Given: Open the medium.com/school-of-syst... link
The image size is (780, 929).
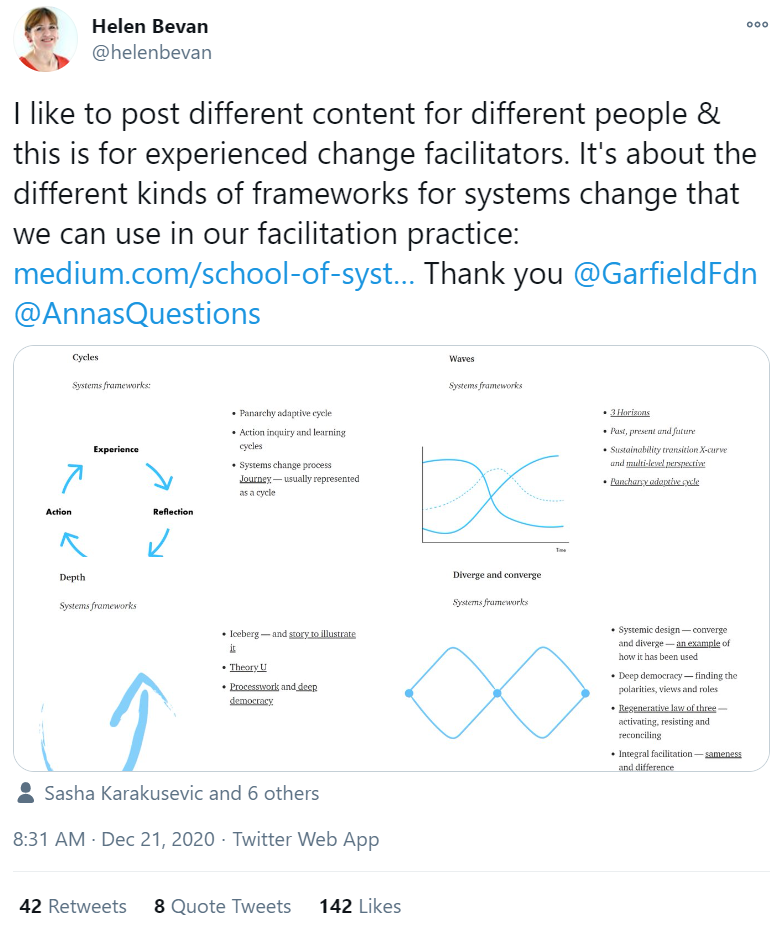Looking at the screenshot, I should tap(214, 274).
